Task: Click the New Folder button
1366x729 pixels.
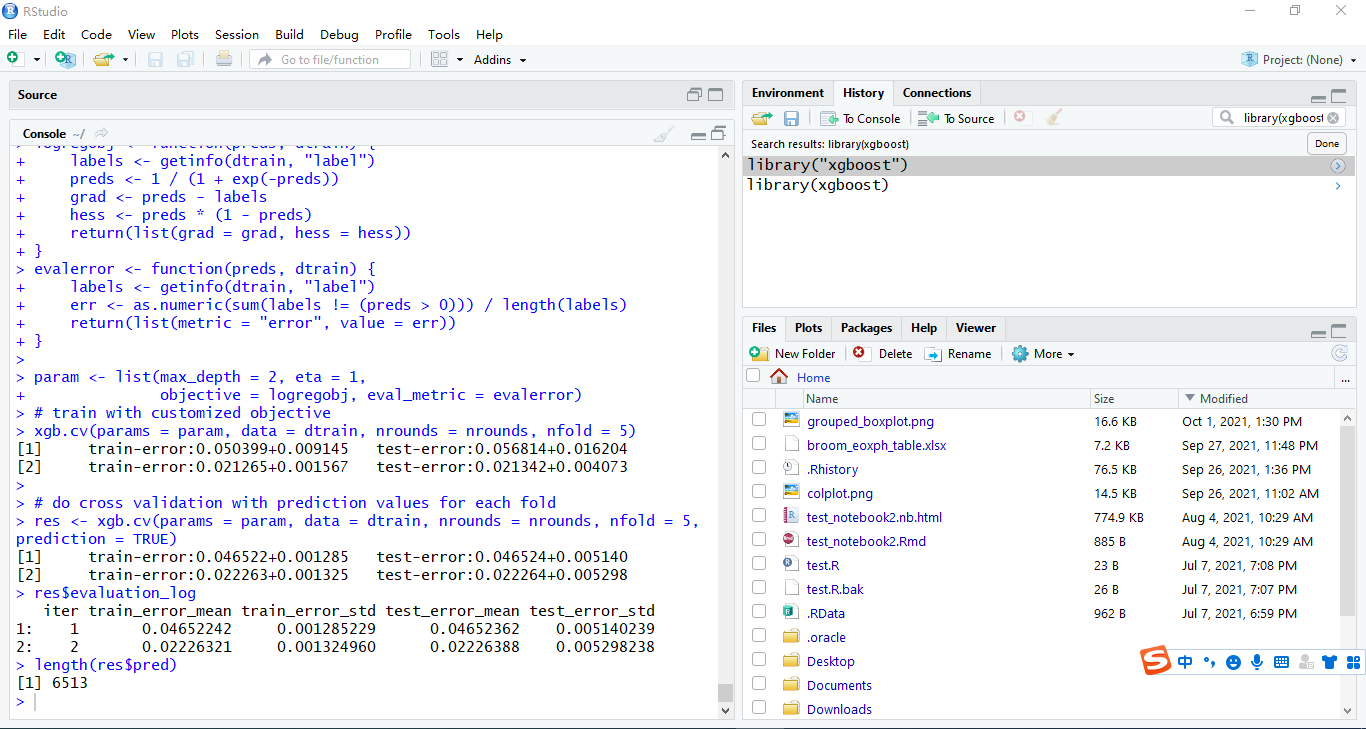Action: 793,353
